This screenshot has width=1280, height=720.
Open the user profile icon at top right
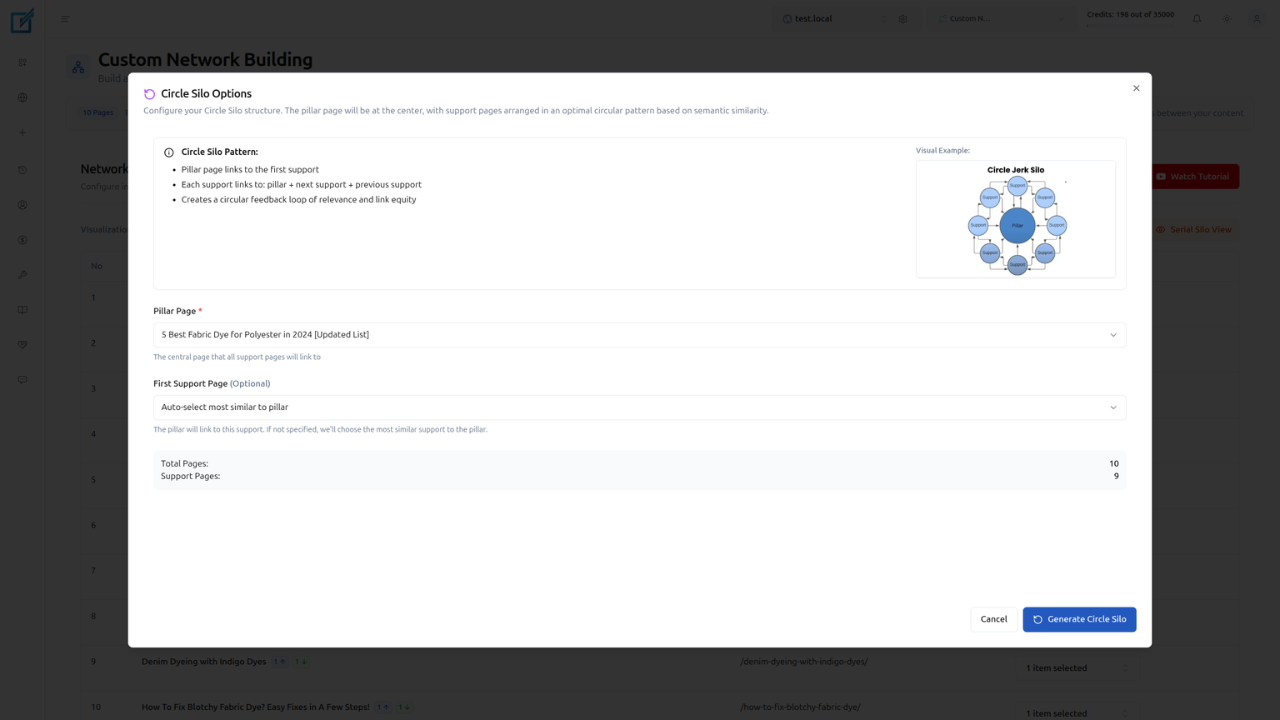pyautogui.click(x=1256, y=18)
